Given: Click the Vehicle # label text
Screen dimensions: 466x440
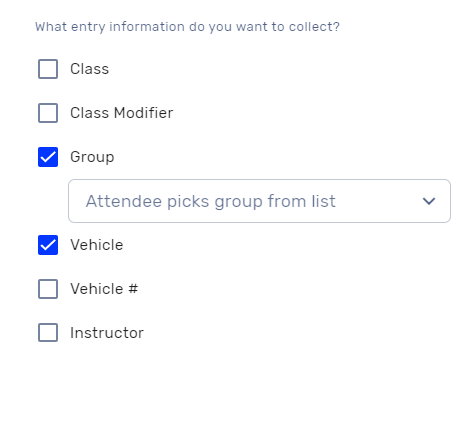Looking at the screenshot, I should [104, 289].
